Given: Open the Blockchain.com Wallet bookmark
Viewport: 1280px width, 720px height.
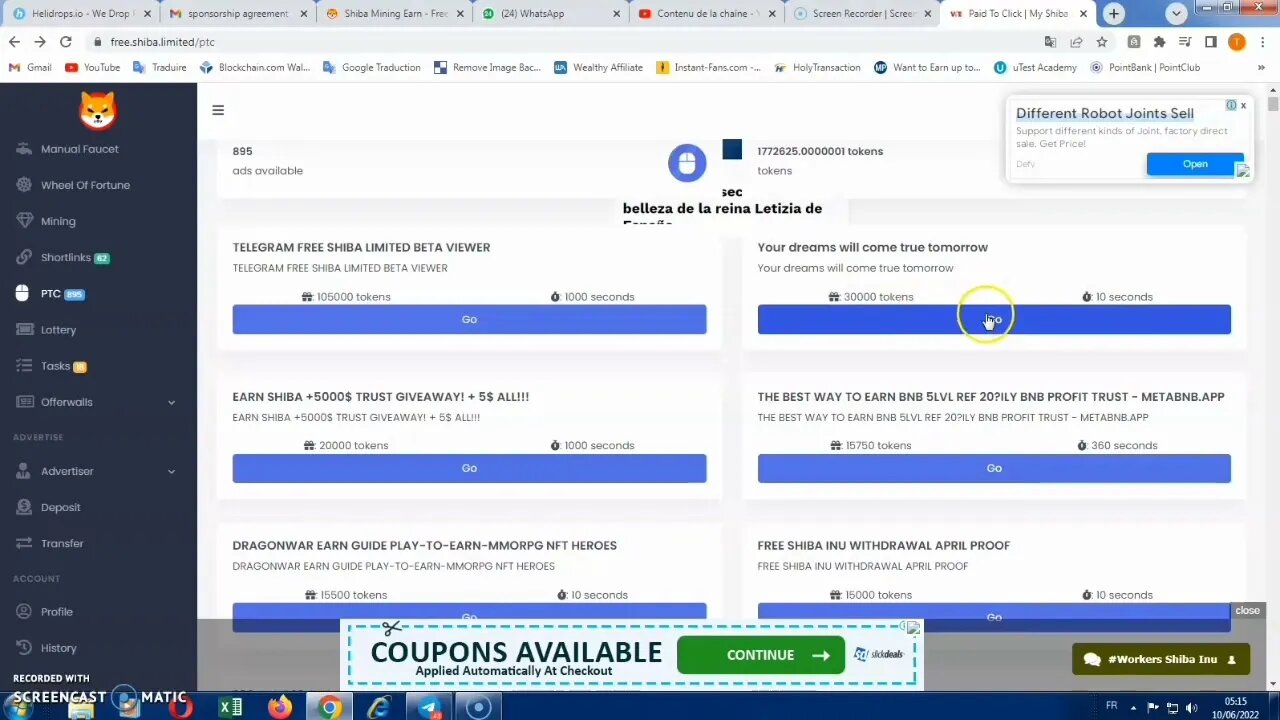Looking at the screenshot, I should pyautogui.click(x=255, y=67).
